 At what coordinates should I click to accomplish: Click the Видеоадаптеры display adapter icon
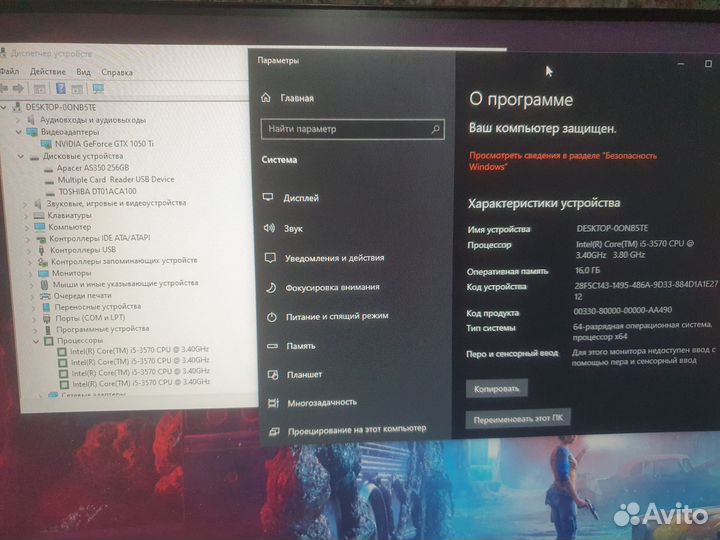[x=32, y=132]
